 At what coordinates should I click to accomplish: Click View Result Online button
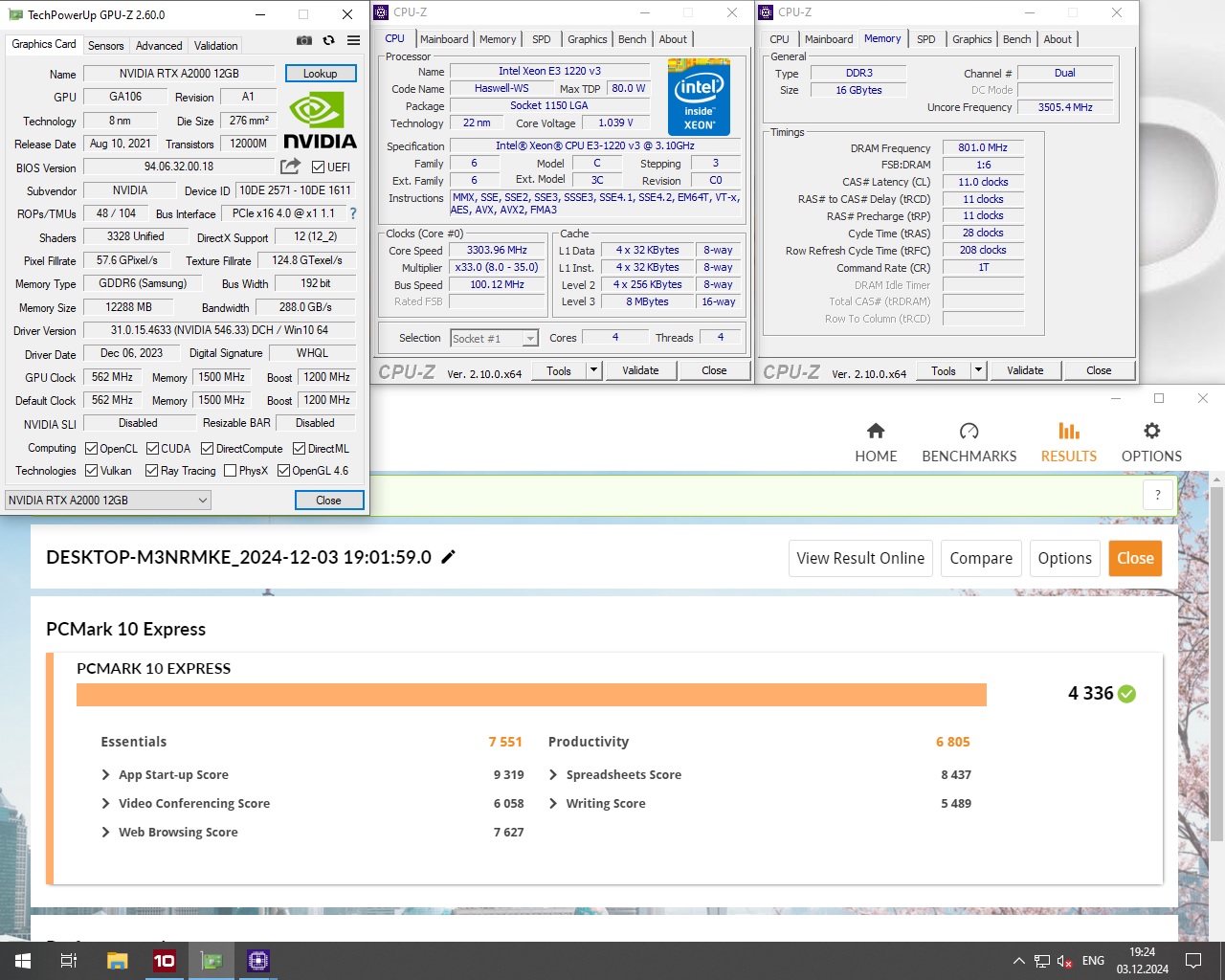click(860, 558)
